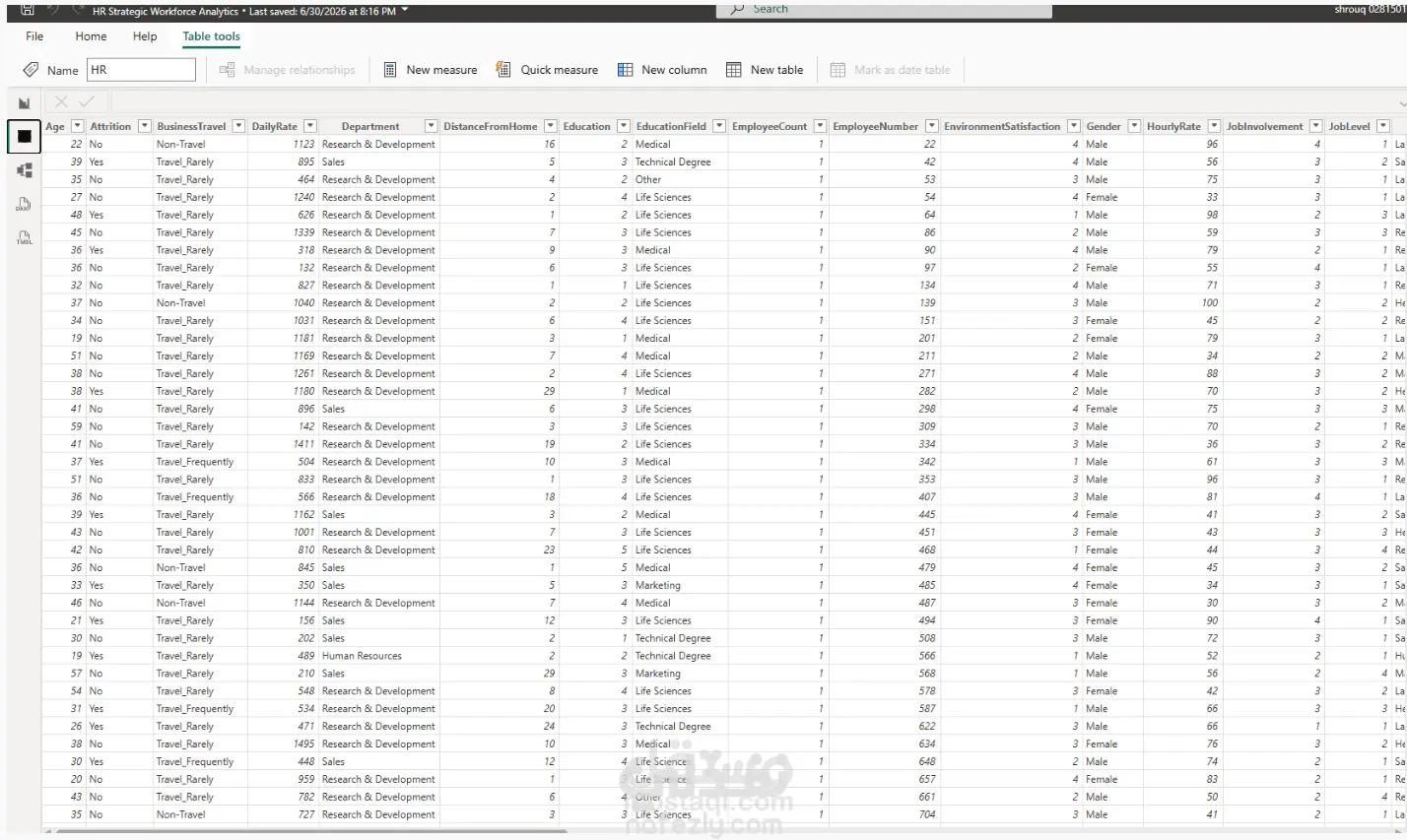
Task: Open the JobLevel column filter dropdown
Action: (x=1383, y=126)
